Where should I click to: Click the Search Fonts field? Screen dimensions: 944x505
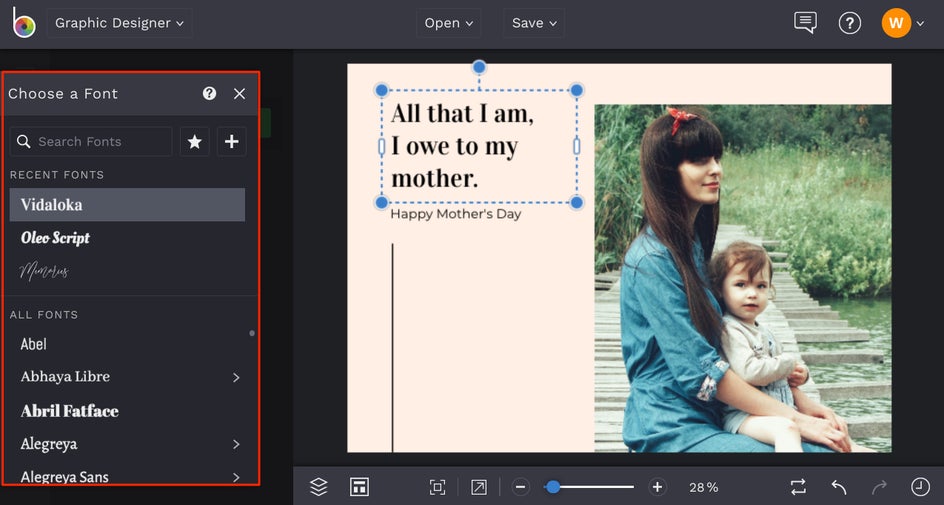92,142
